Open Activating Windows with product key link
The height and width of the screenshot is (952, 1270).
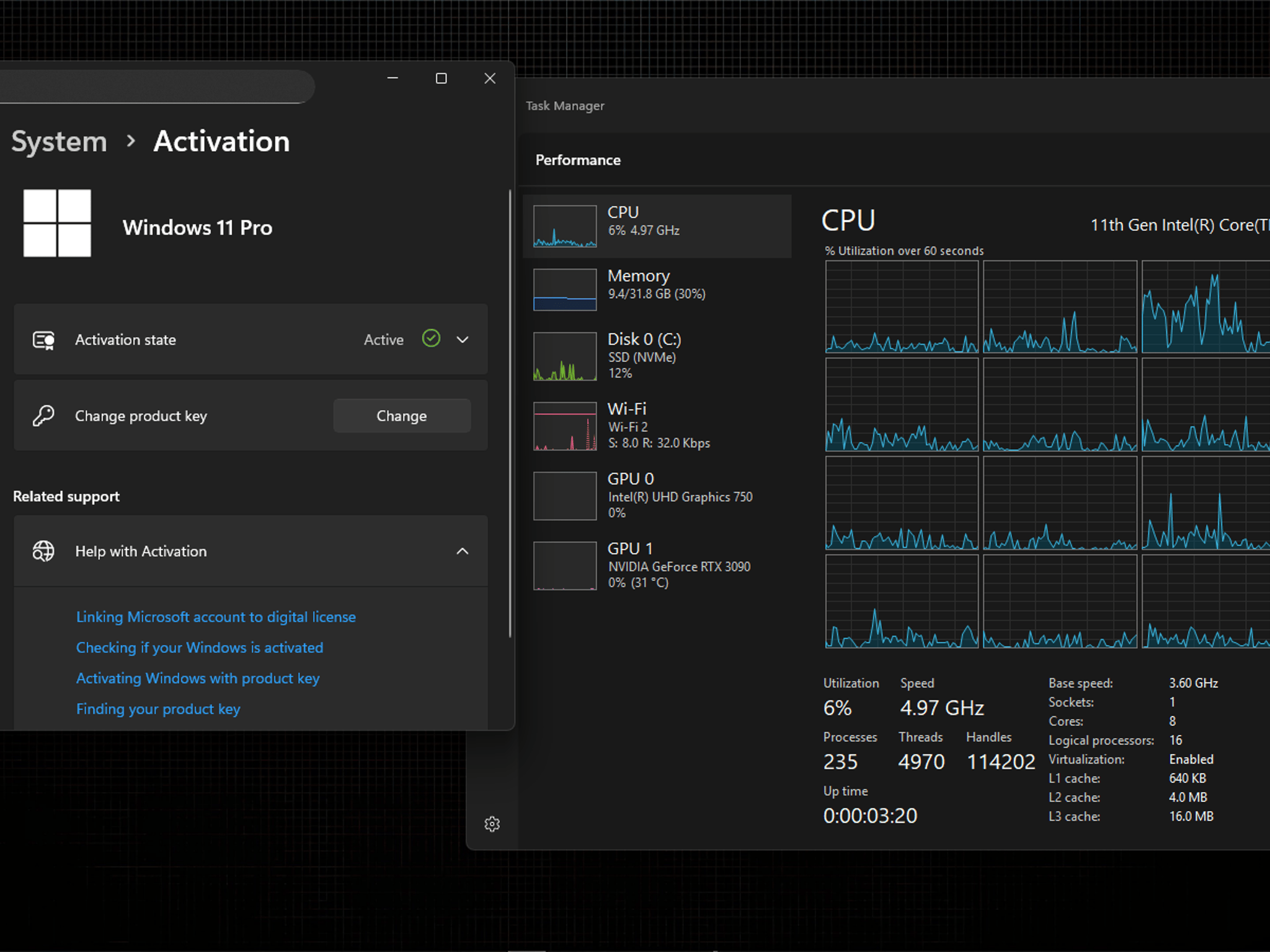point(198,678)
